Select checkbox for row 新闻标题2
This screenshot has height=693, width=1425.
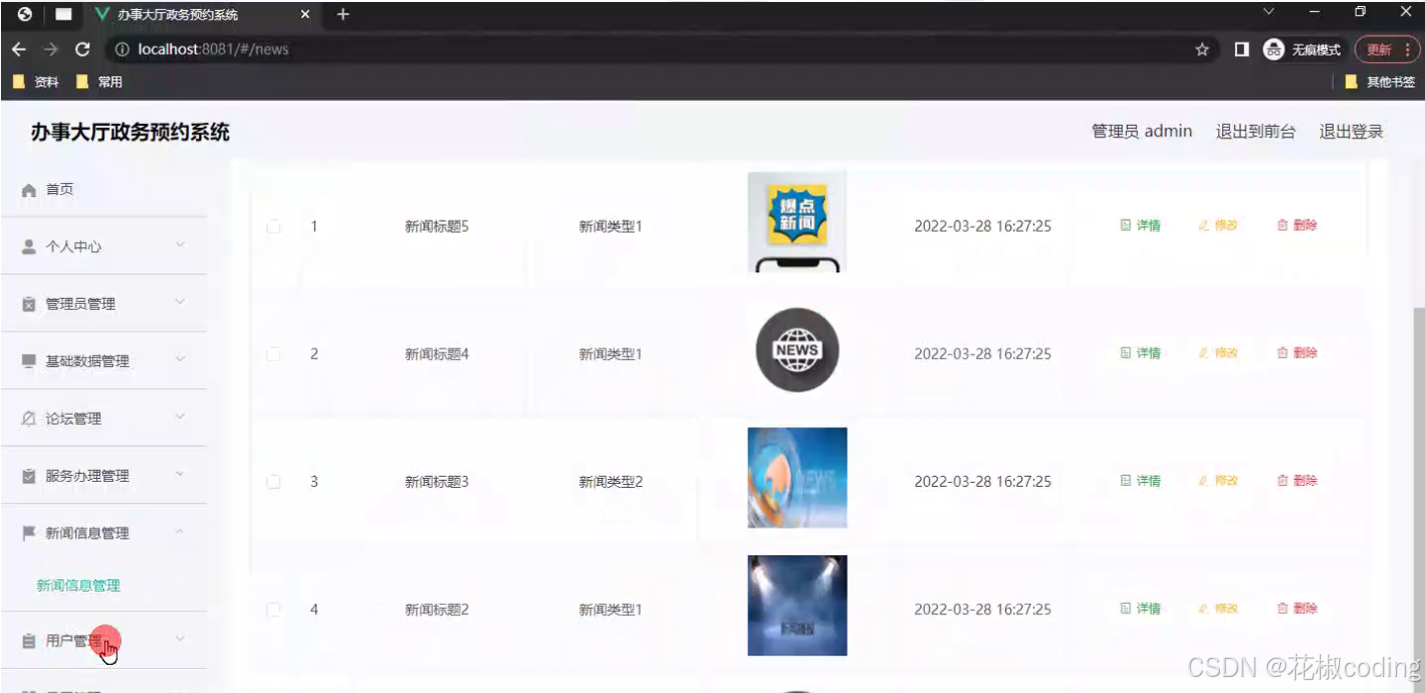point(273,610)
